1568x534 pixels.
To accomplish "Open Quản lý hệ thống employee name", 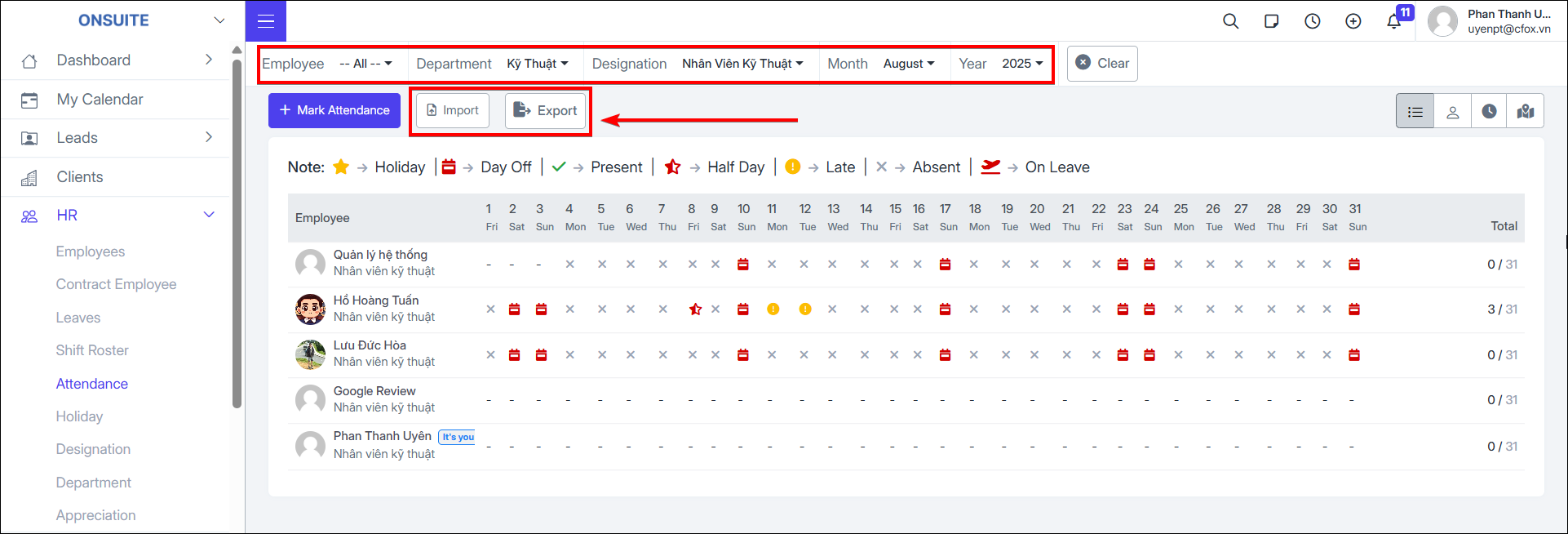I will [x=380, y=255].
